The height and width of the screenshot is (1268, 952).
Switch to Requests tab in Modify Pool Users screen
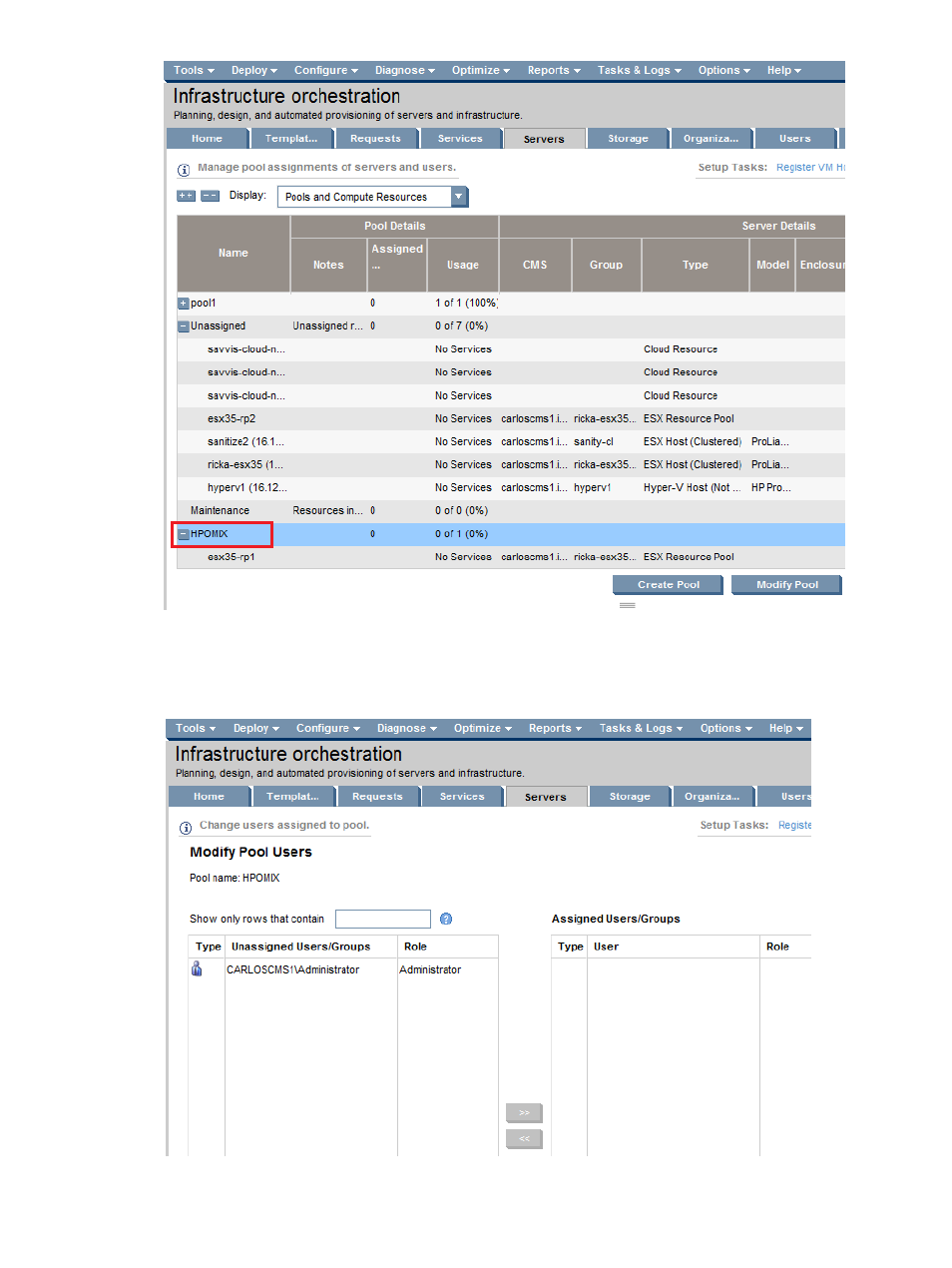(x=377, y=797)
